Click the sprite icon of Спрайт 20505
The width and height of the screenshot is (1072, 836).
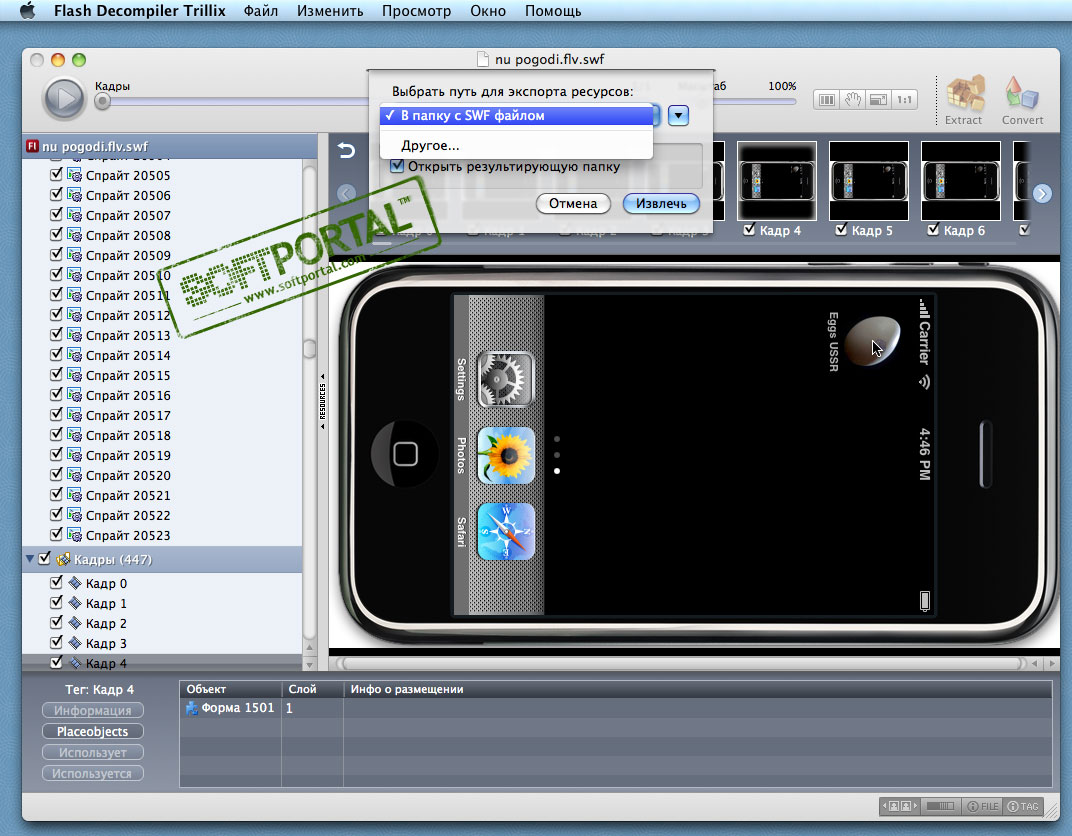point(75,175)
